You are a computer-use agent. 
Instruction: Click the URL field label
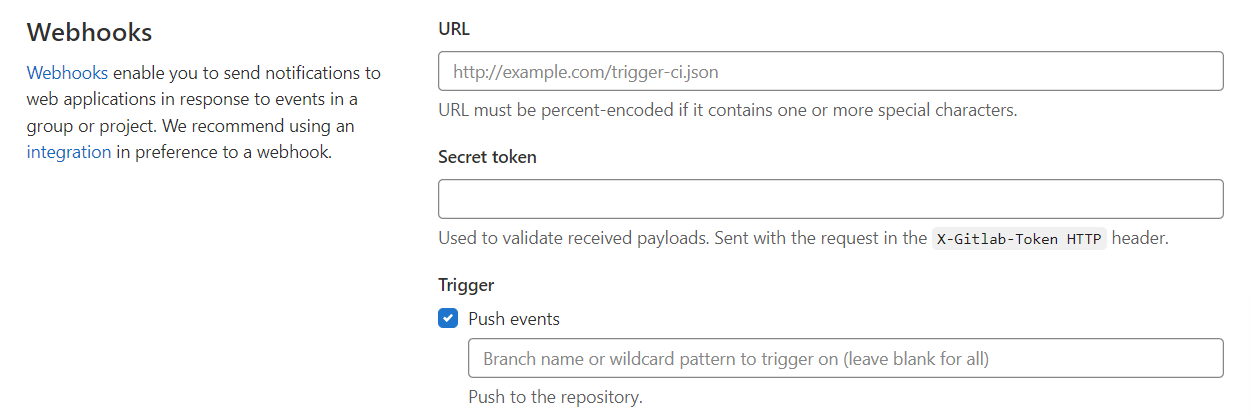click(454, 29)
